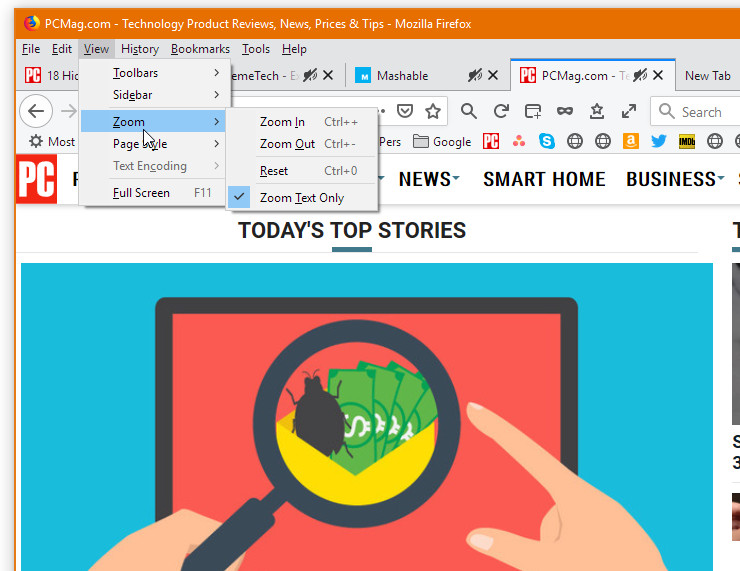Viewport: 740px width, 571px height.
Task: Click red PC logo on page
Action: pos(37,179)
